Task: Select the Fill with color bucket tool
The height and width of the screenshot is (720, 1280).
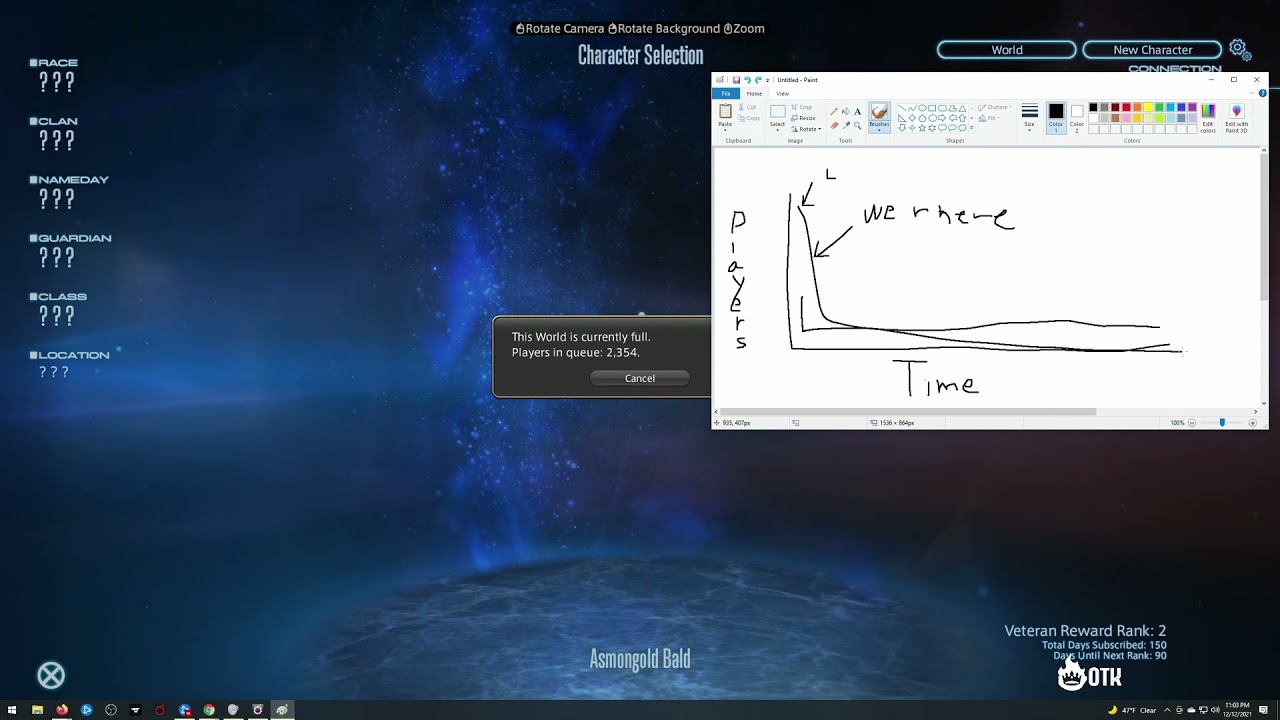Action: 846,111
